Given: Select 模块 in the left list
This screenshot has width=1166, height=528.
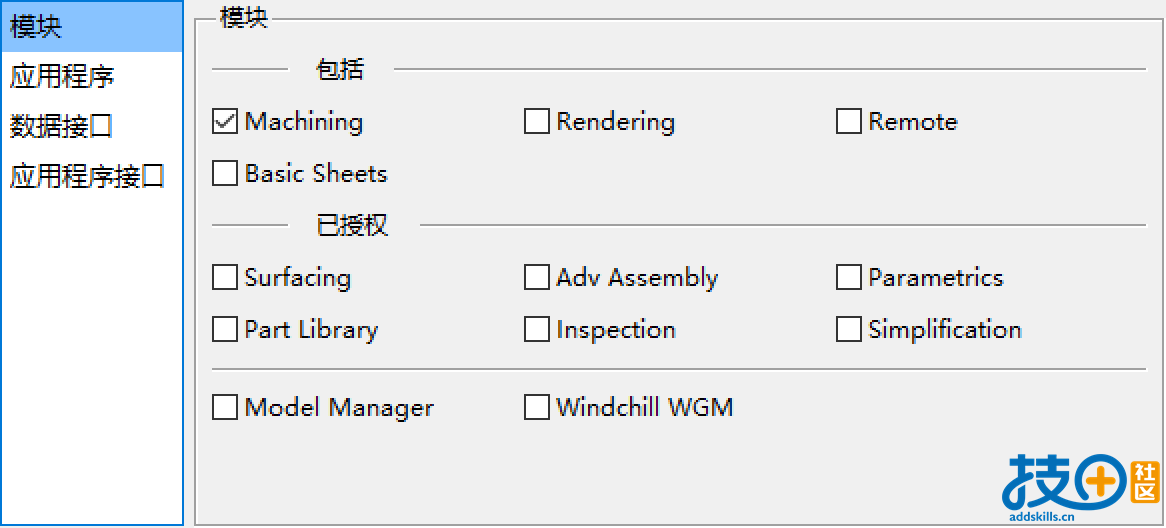Looking at the screenshot, I should coord(92,27).
